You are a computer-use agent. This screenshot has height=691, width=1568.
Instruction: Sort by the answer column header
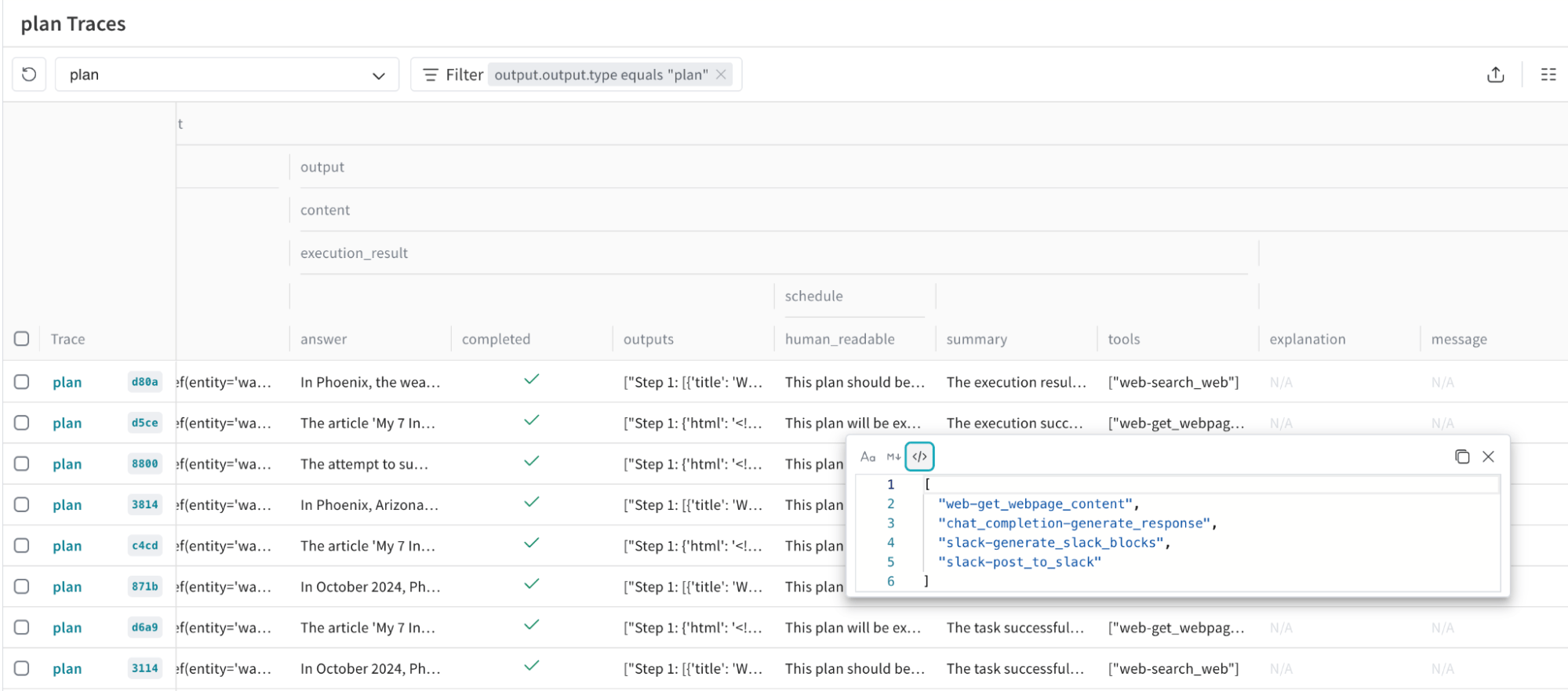[x=324, y=339]
